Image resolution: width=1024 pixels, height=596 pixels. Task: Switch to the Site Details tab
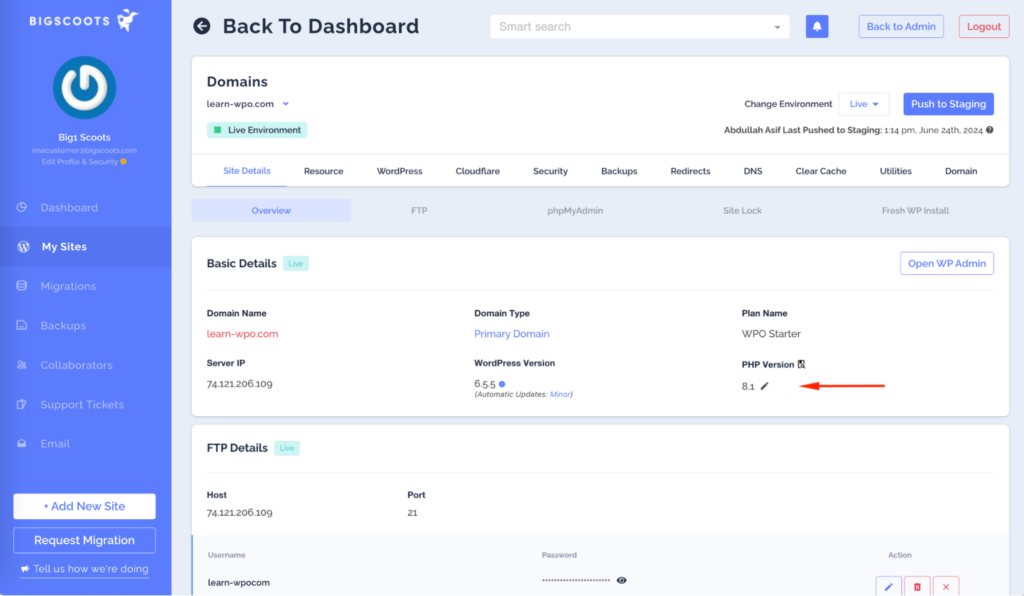point(247,171)
